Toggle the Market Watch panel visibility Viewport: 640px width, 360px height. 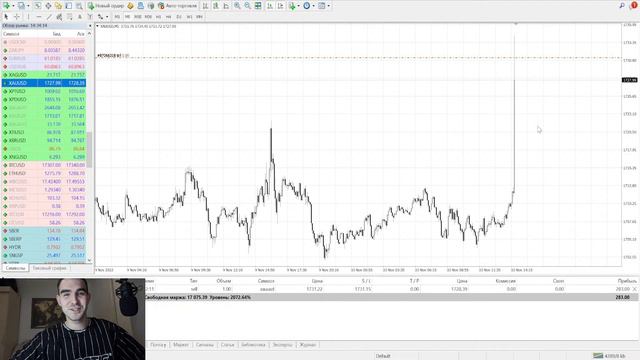coord(37,6)
